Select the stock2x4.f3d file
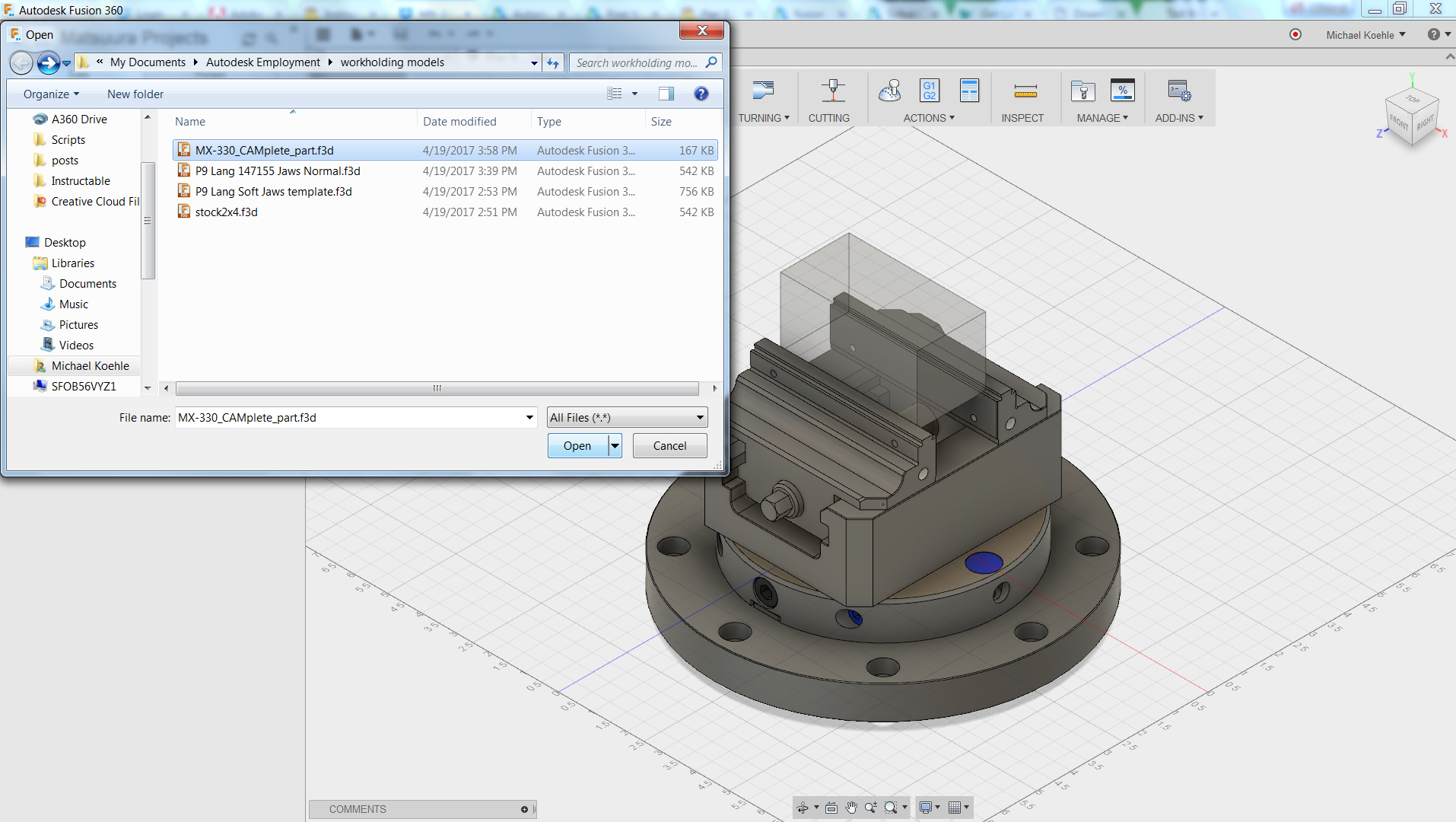 [x=445, y=212]
